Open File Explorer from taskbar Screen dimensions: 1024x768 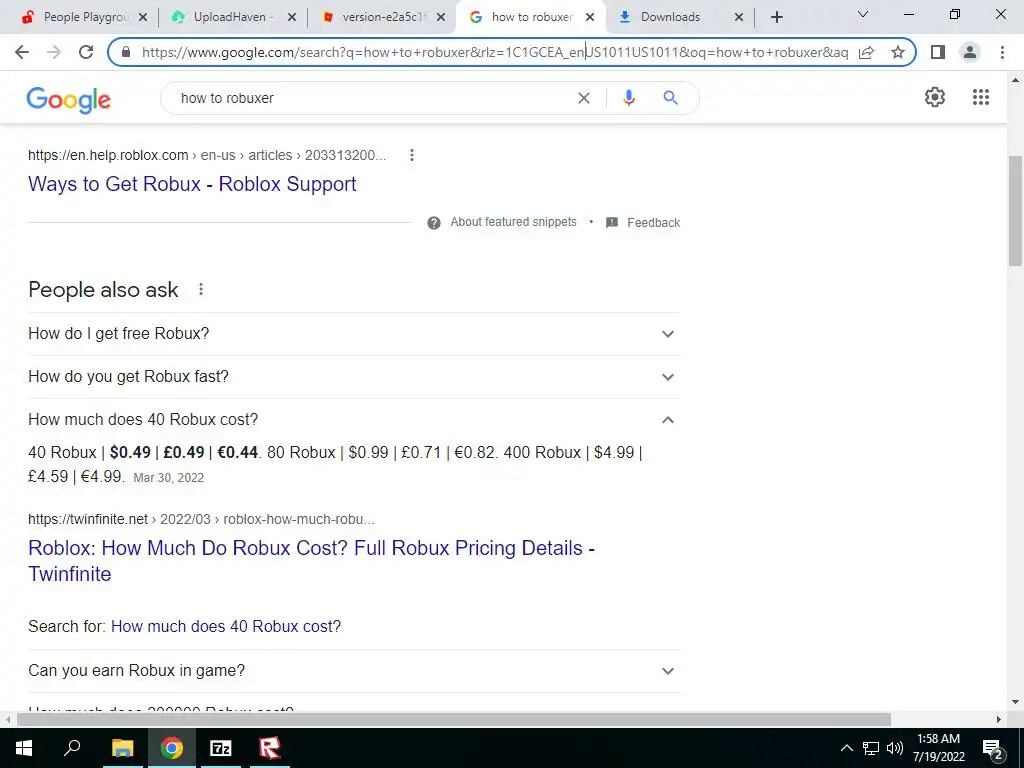coord(122,748)
